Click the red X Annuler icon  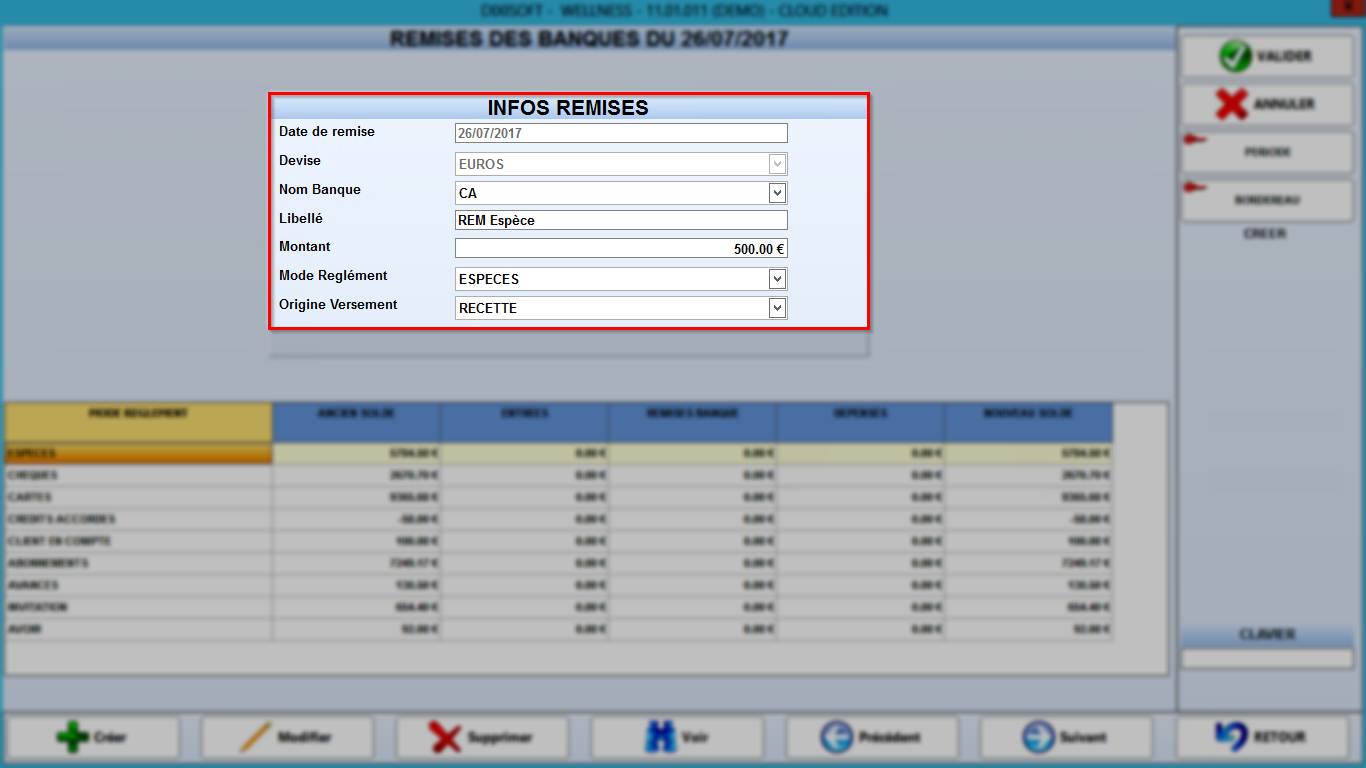(x=1231, y=104)
